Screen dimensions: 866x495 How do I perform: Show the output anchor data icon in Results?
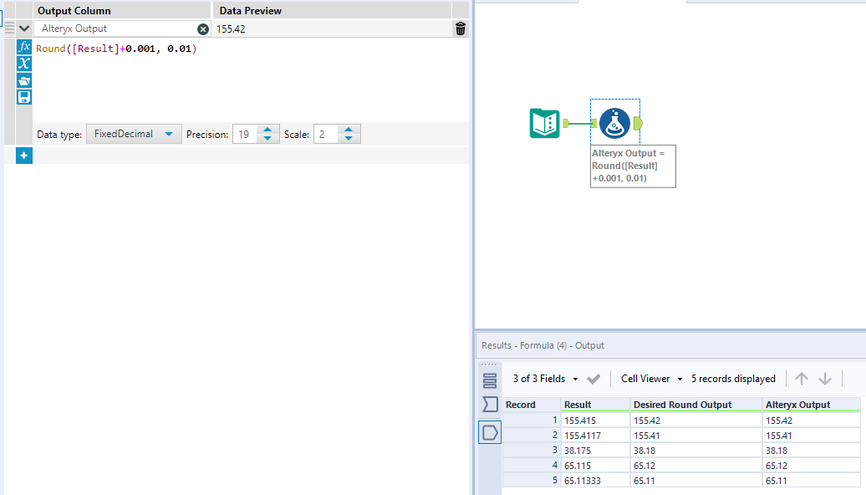489,432
